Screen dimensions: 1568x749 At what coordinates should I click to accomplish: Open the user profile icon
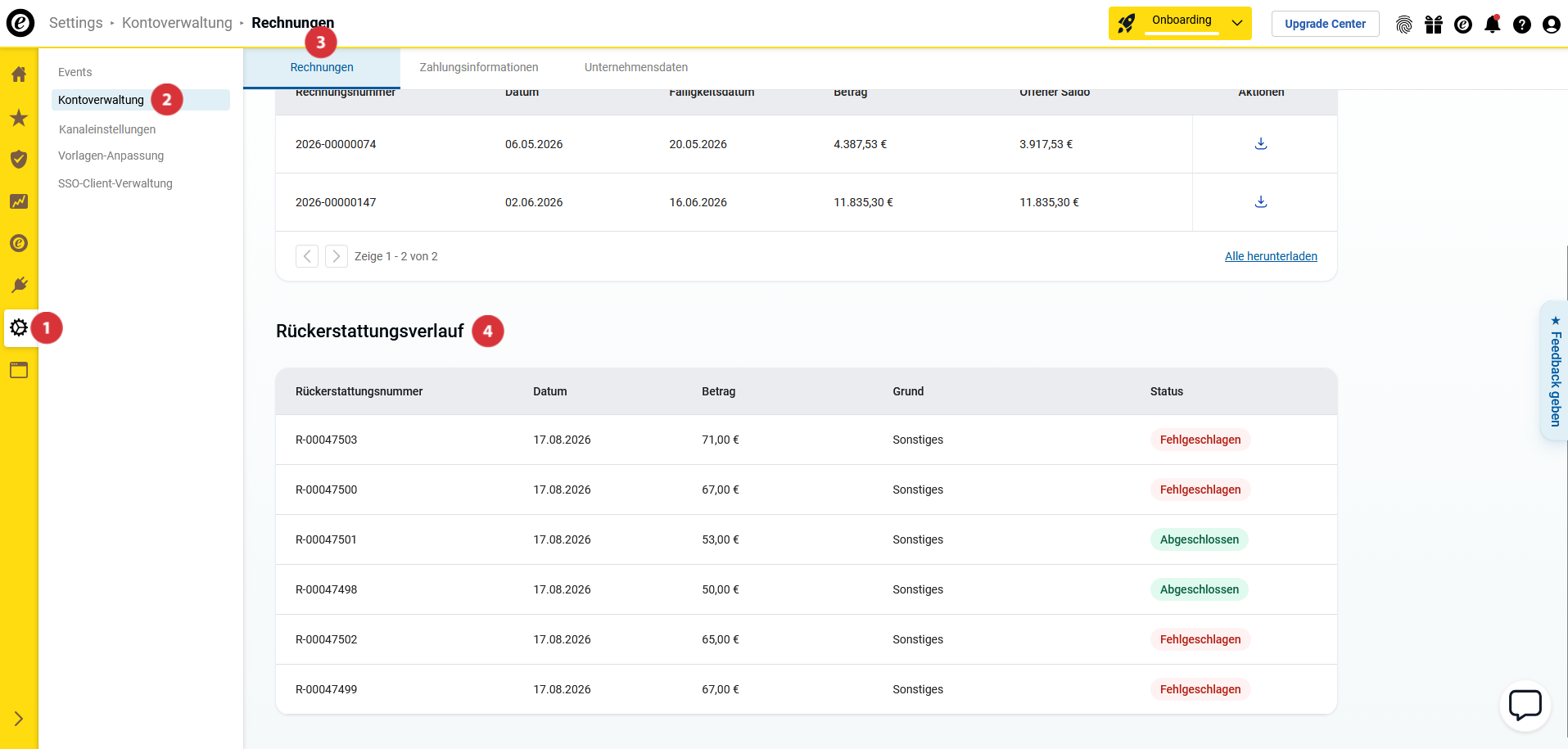pyautogui.click(x=1552, y=25)
